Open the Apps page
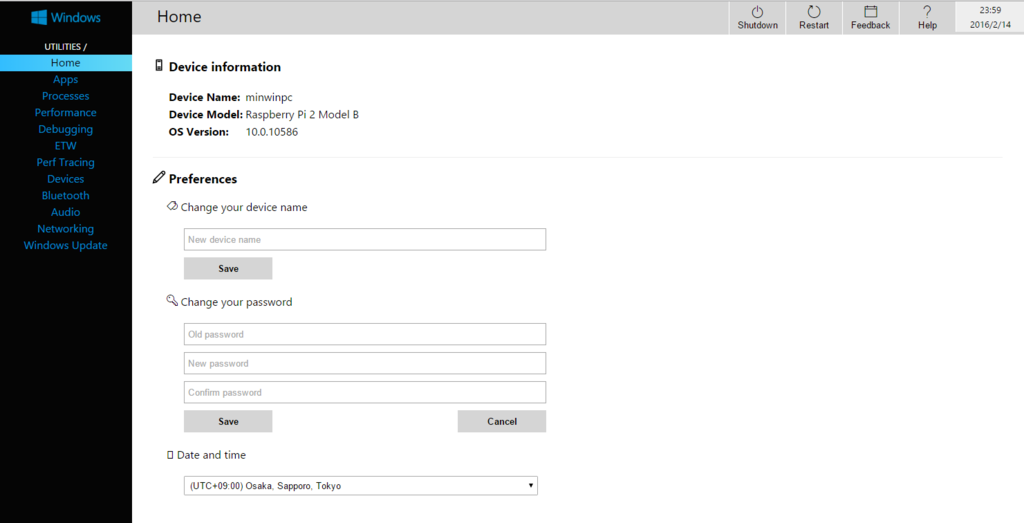The height and width of the screenshot is (523, 1024). (65, 80)
